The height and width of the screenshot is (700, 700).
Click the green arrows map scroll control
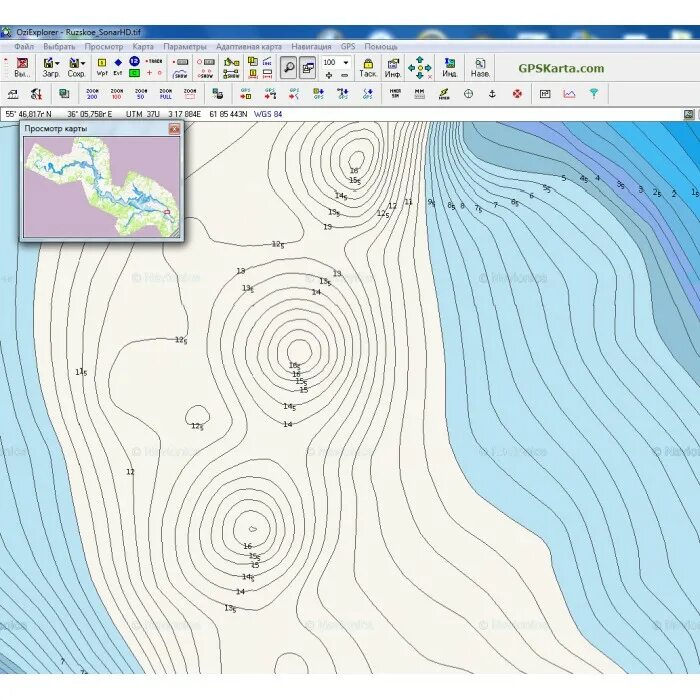pyautogui.click(x=420, y=68)
